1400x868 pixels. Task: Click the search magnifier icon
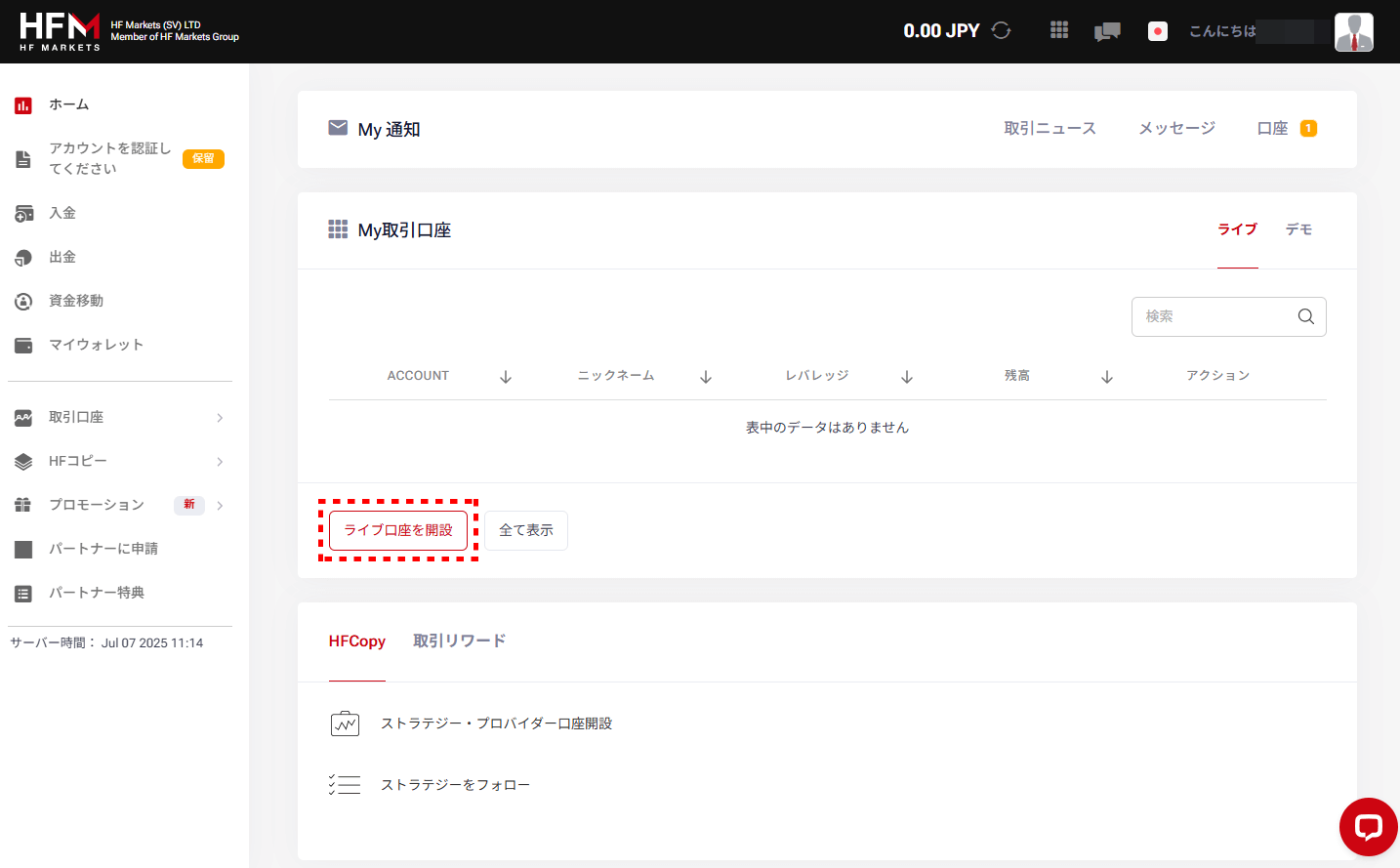pyautogui.click(x=1306, y=316)
